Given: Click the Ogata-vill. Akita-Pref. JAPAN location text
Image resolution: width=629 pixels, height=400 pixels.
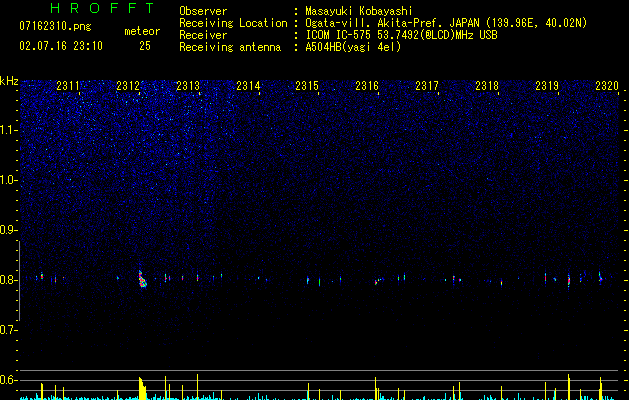Looking at the screenshot, I should pyautogui.click(x=446, y=23).
